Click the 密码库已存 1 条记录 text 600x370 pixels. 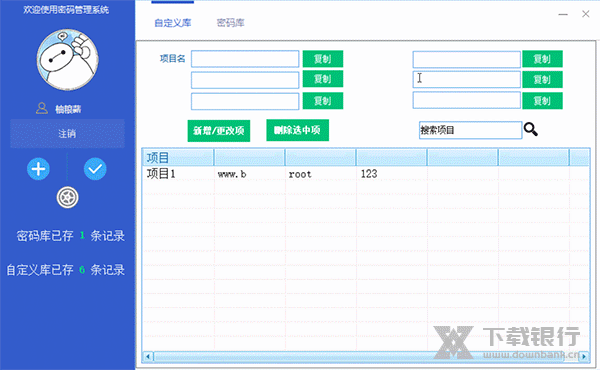tap(70, 236)
